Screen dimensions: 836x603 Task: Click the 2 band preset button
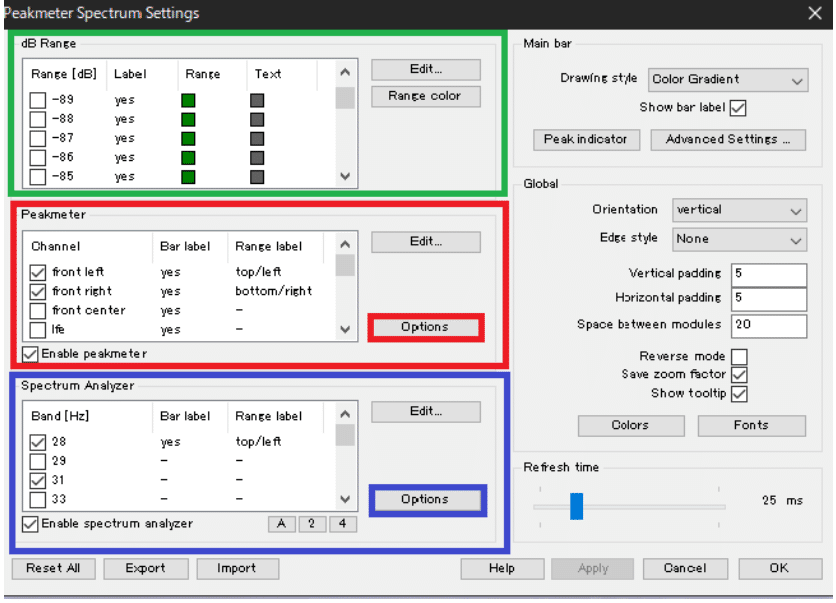point(312,524)
